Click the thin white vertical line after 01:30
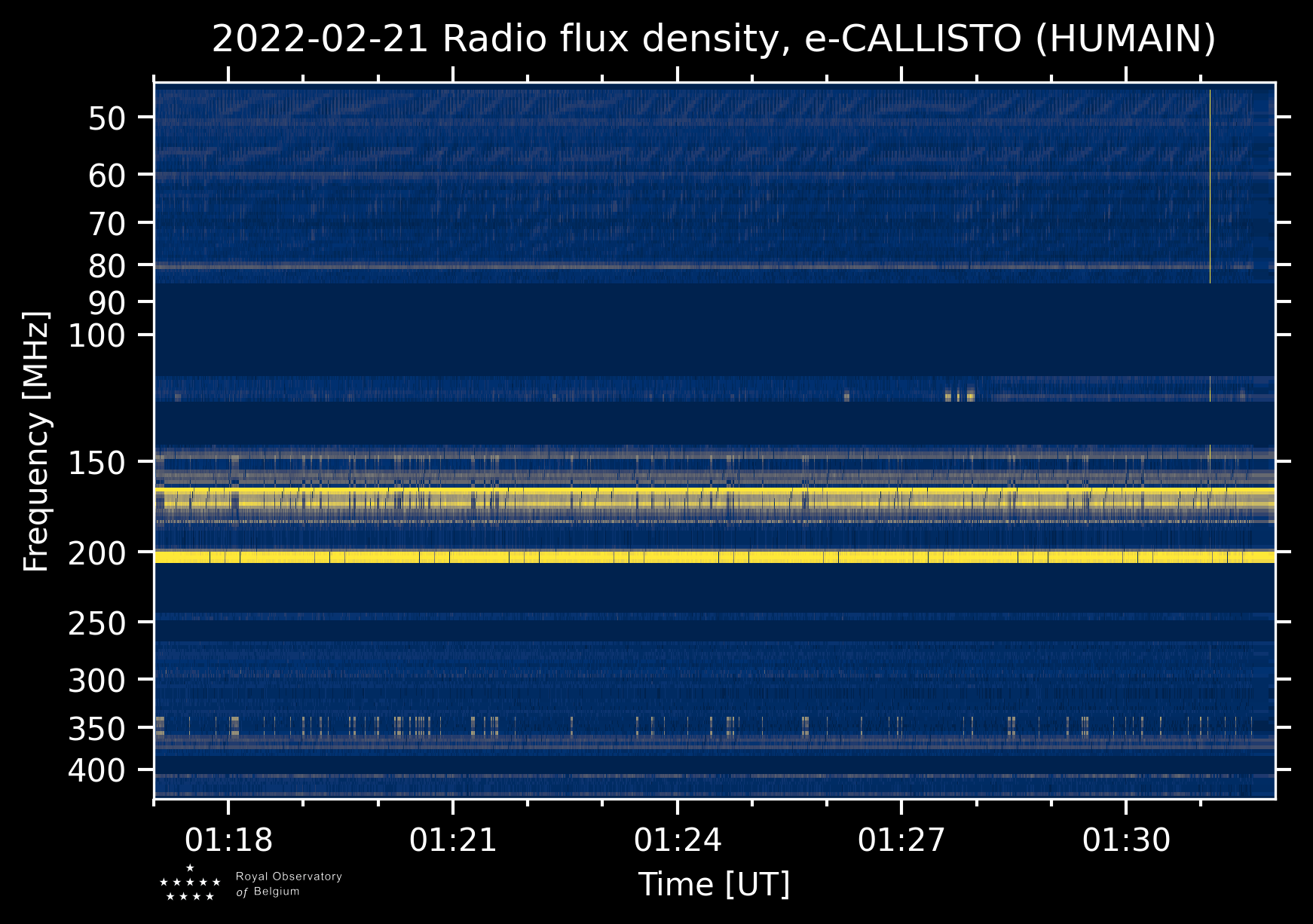The image size is (1313, 924). 1210,188
